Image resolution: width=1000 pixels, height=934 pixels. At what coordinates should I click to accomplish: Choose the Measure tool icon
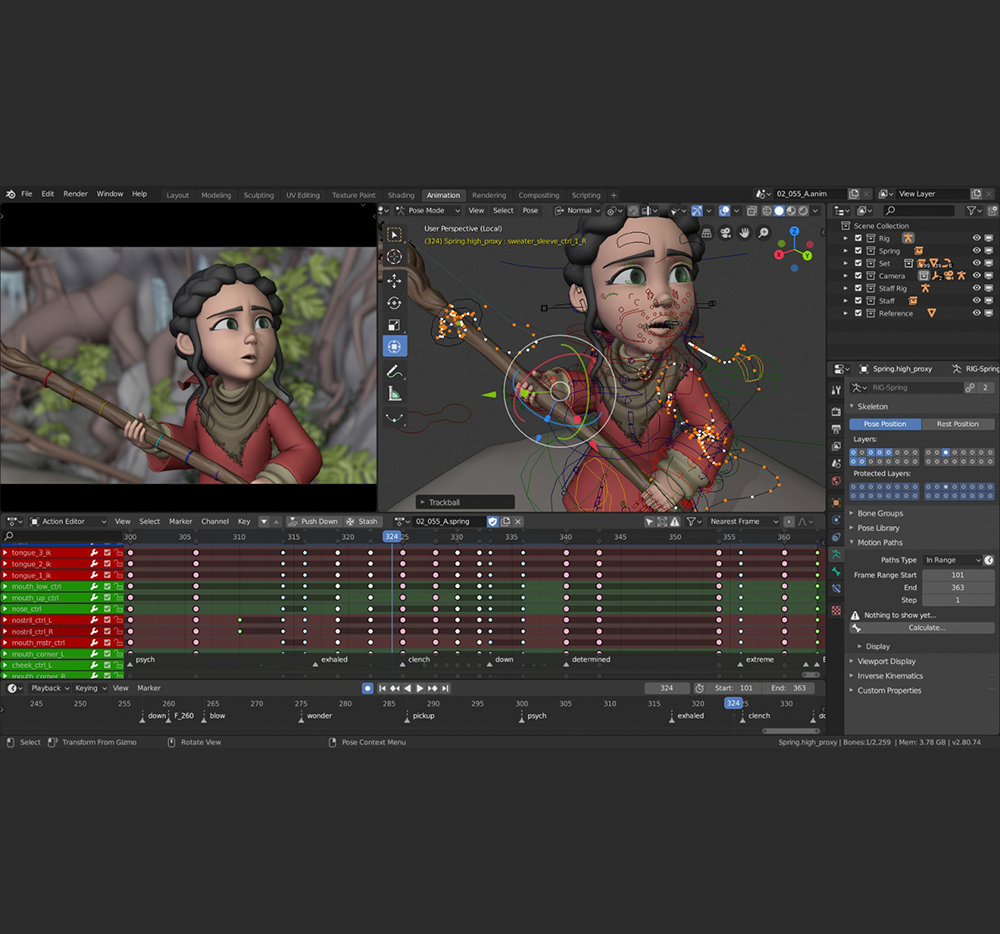click(x=394, y=394)
